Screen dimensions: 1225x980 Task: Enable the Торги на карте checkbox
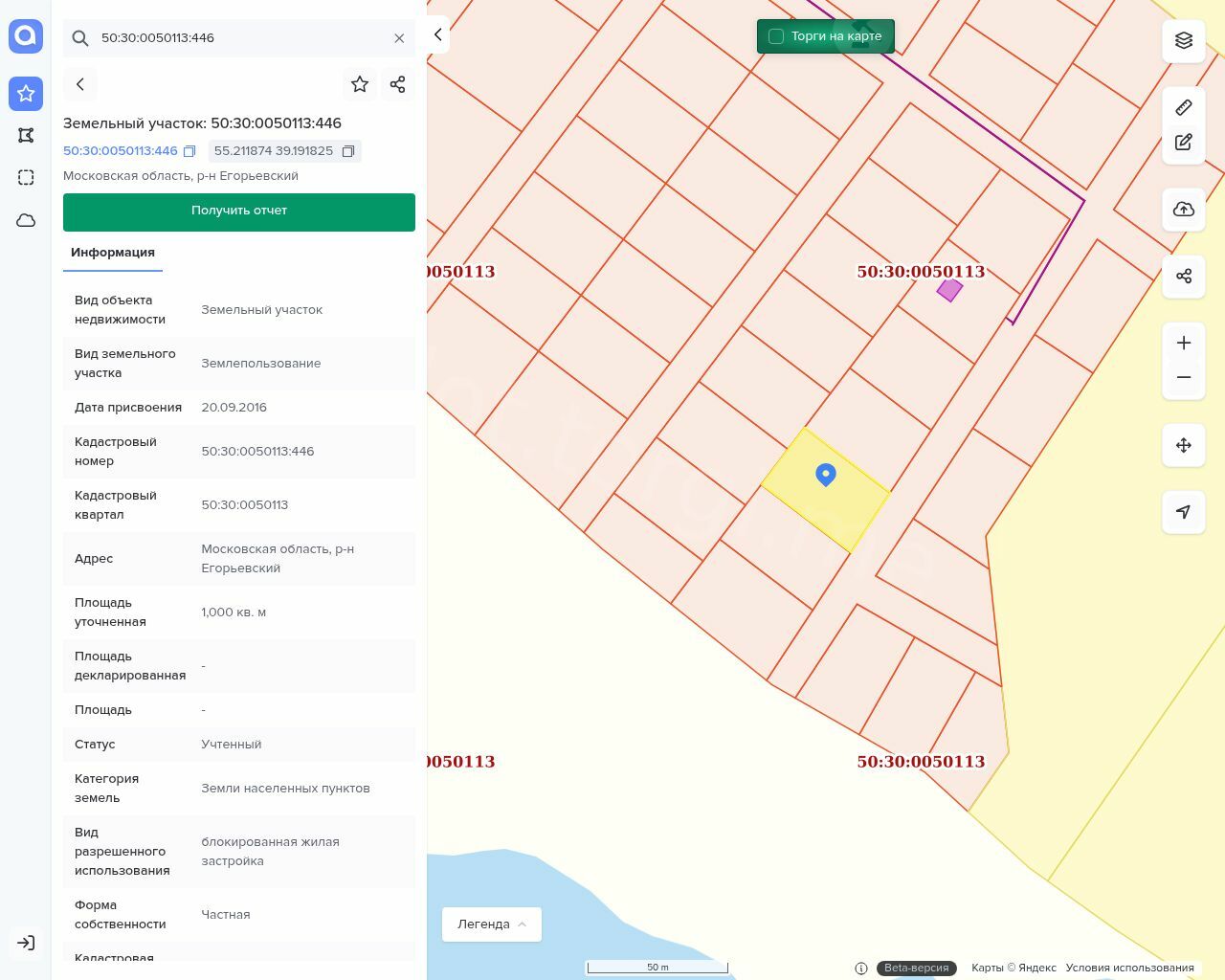click(x=776, y=36)
